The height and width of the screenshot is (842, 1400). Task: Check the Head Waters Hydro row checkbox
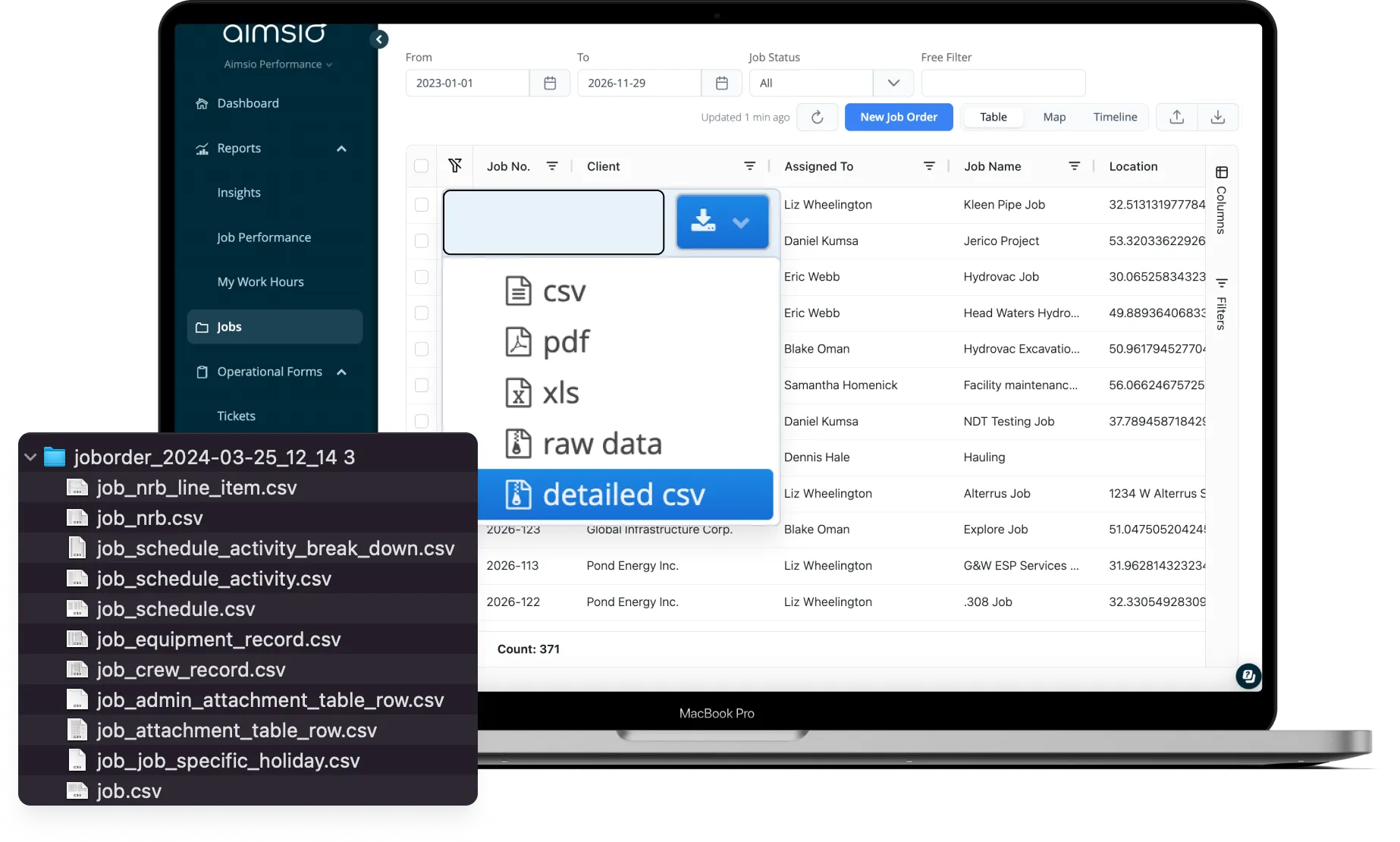click(x=422, y=313)
